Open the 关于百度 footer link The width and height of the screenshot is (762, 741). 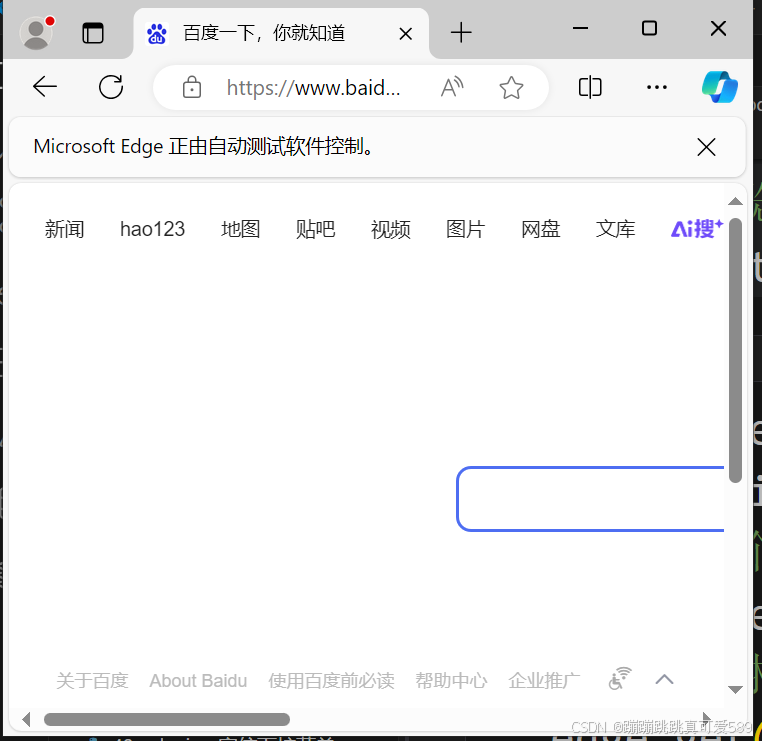click(92, 680)
